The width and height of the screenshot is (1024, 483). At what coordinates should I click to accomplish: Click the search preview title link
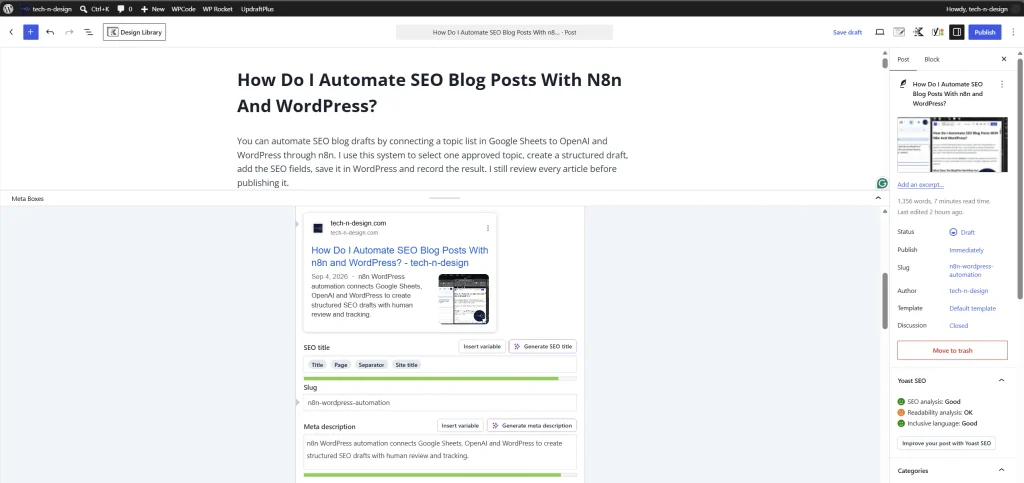pos(400,257)
